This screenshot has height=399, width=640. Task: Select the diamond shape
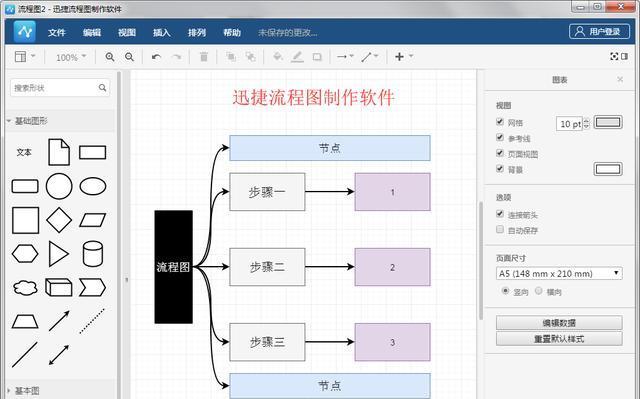click(59, 220)
